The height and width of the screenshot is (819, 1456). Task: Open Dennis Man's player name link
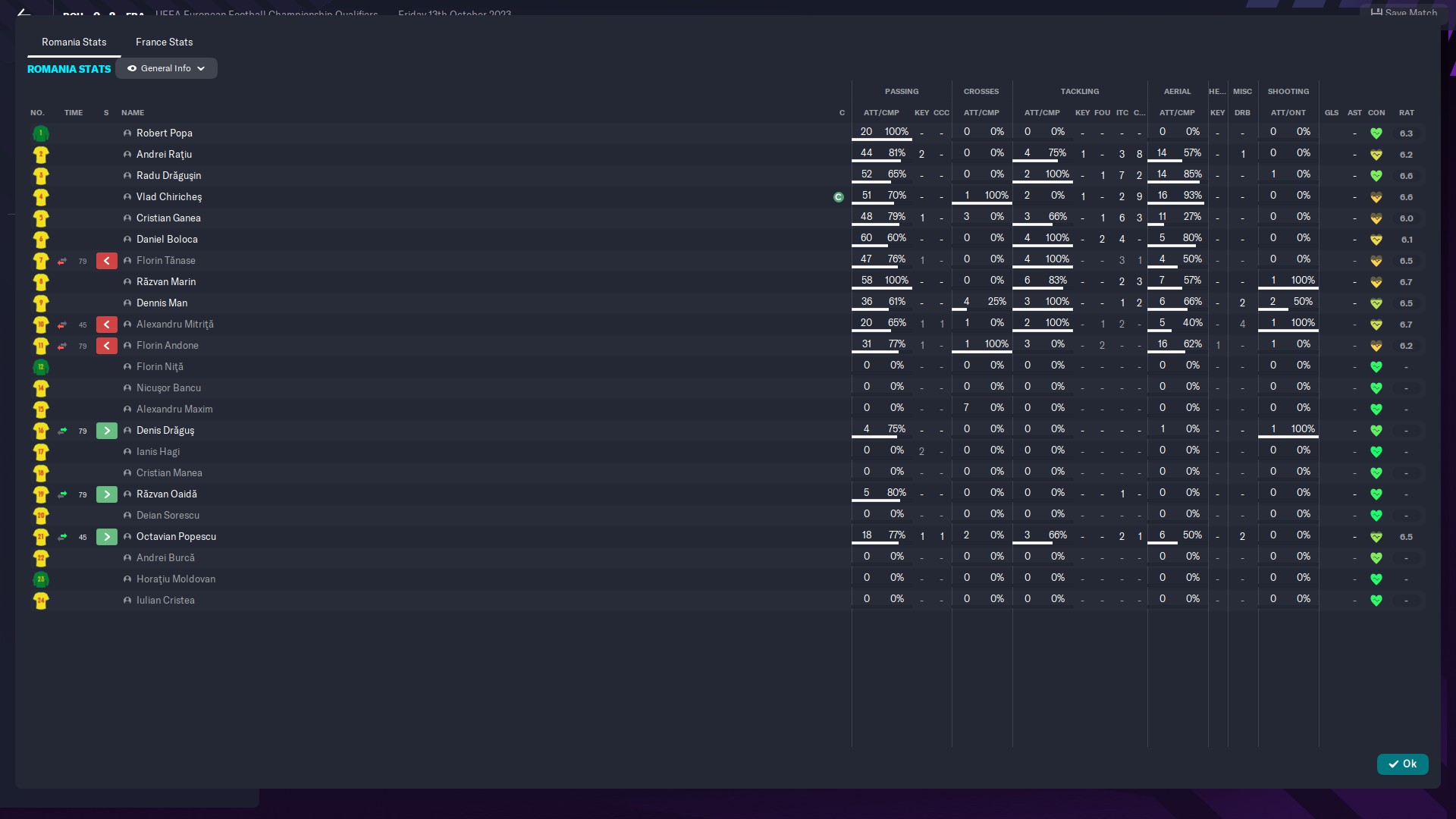point(162,303)
